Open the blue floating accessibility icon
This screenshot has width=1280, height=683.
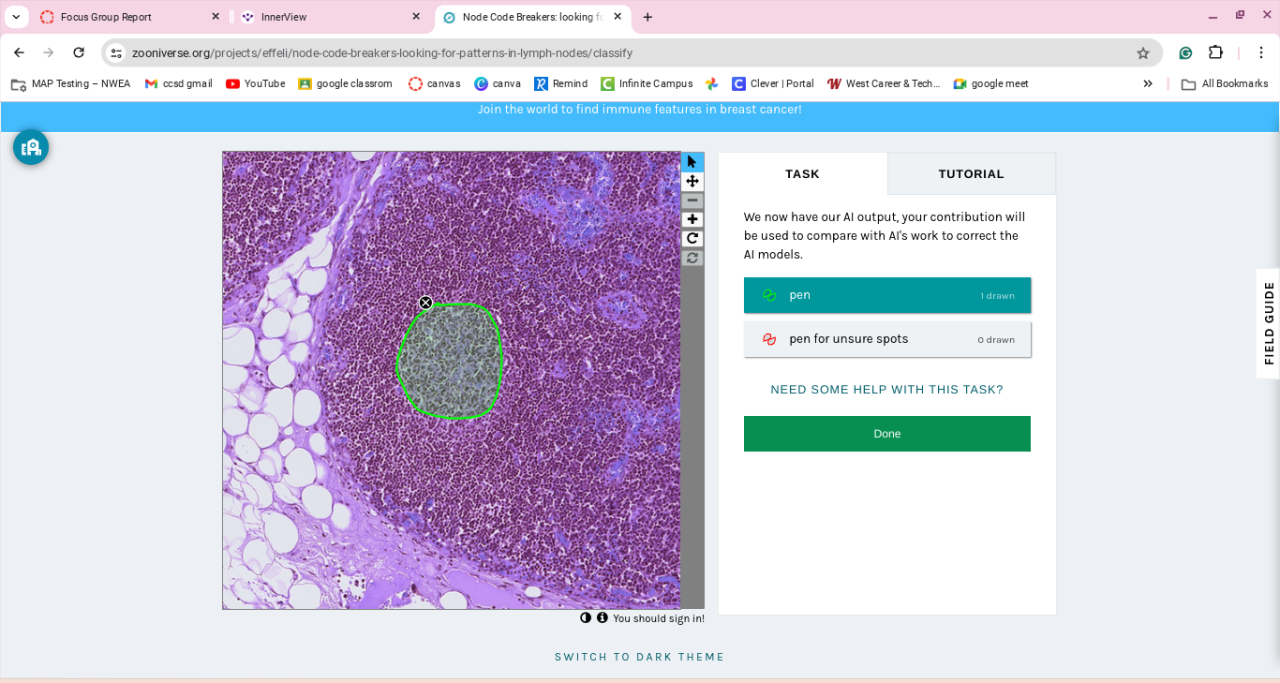click(31, 147)
